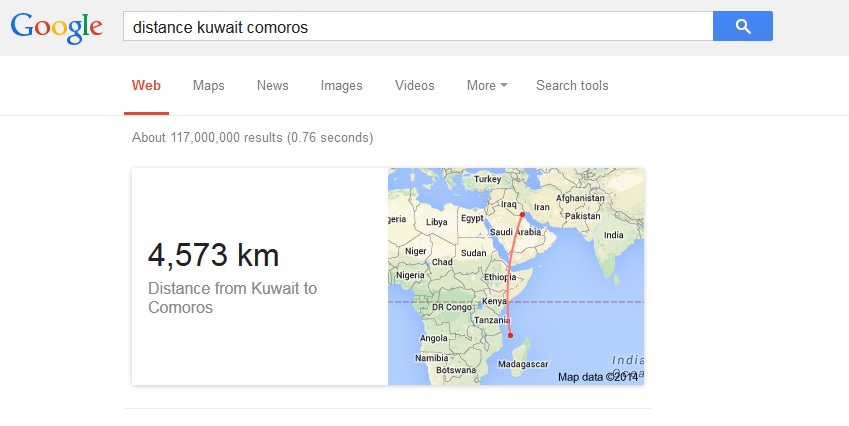Click the Map data ©2014 attribution
Image resolution: width=849 pixels, height=426 pixels.
(598, 377)
